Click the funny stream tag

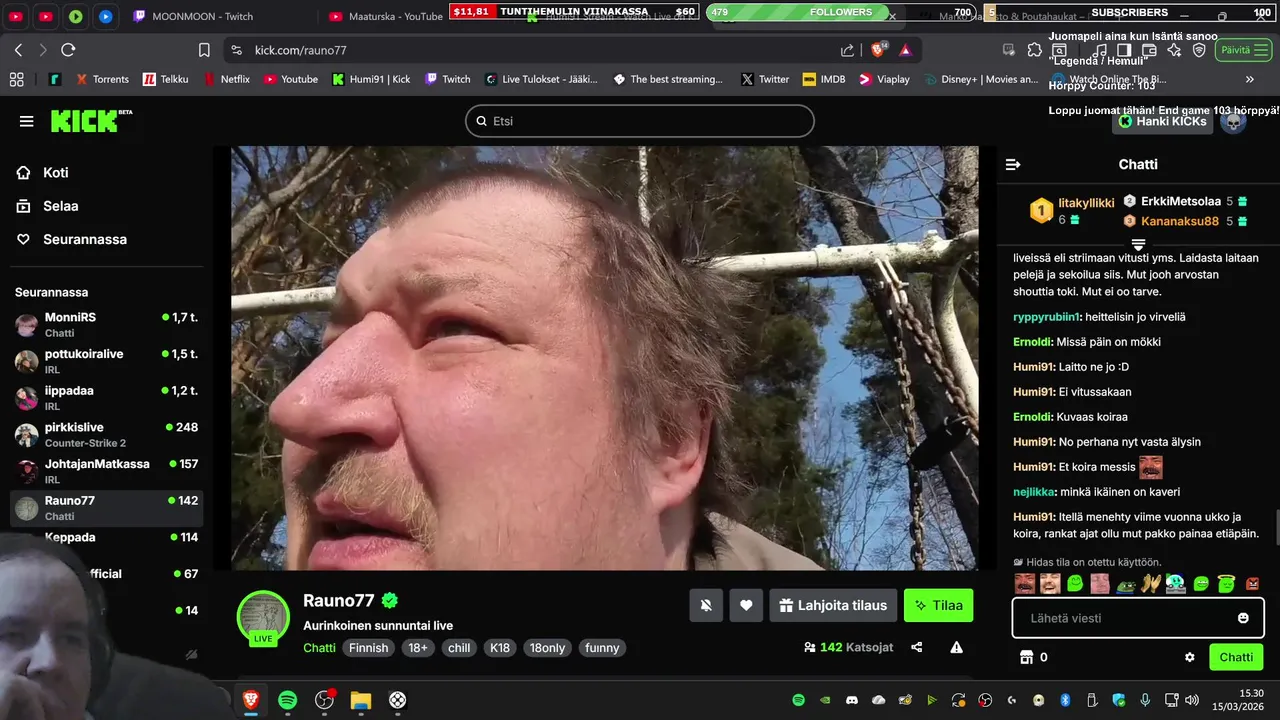pos(602,648)
